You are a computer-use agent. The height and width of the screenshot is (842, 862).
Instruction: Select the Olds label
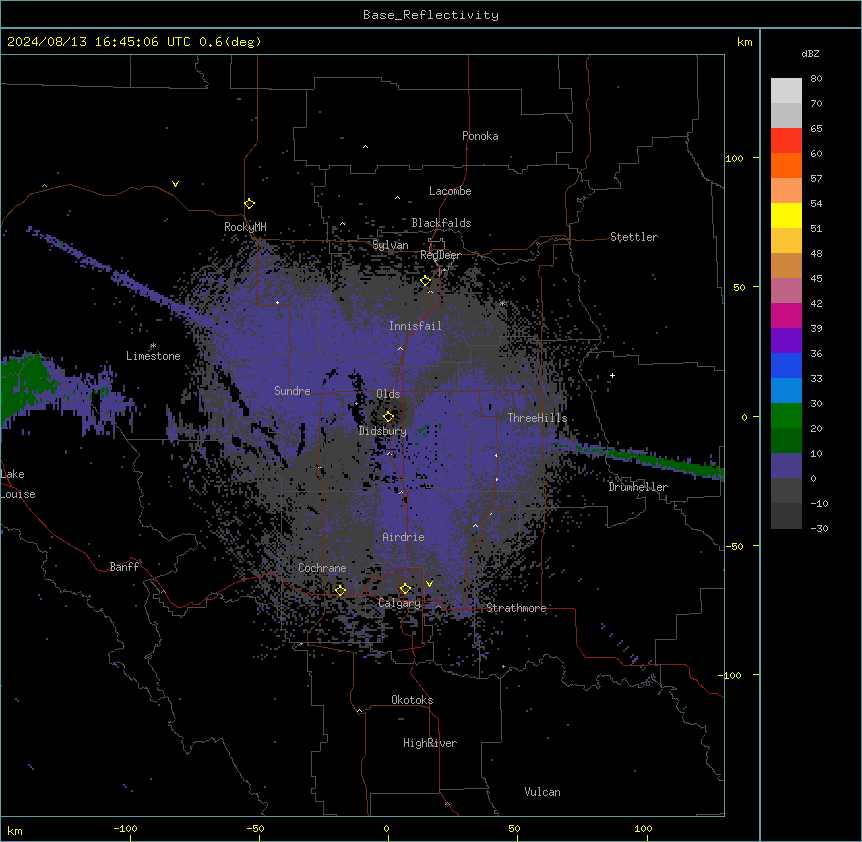pyautogui.click(x=388, y=394)
